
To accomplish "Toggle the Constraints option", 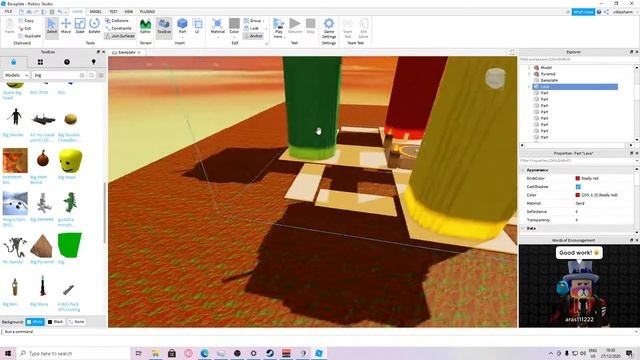I will (118, 28).
